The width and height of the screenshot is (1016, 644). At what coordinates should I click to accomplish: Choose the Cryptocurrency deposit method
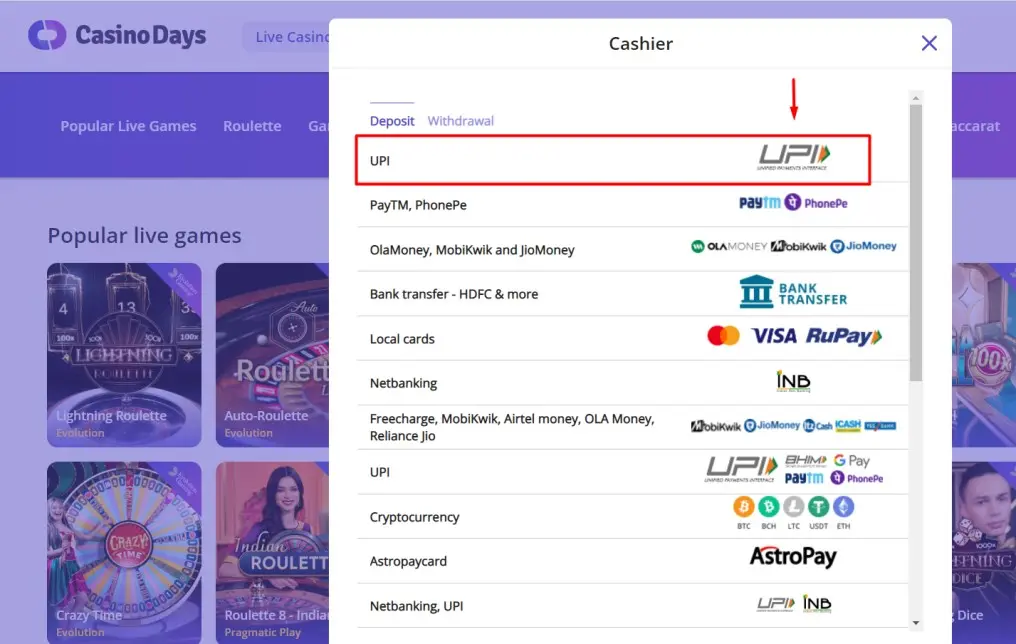point(632,517)
